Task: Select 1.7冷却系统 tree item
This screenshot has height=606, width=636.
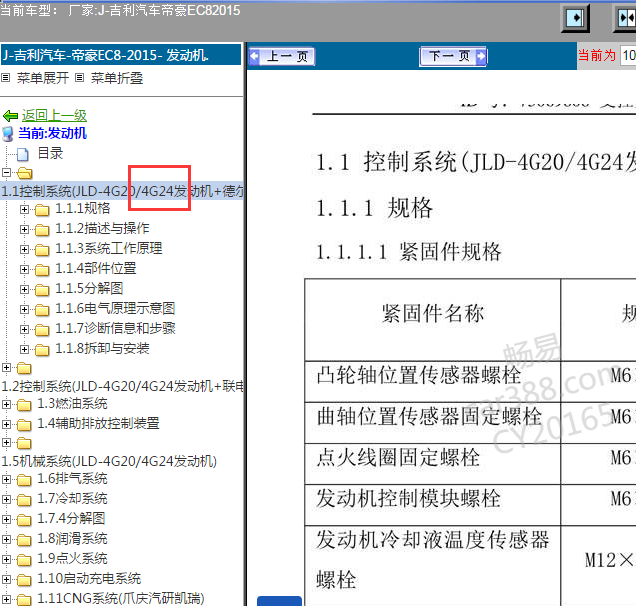Action: tap(72, 499)
